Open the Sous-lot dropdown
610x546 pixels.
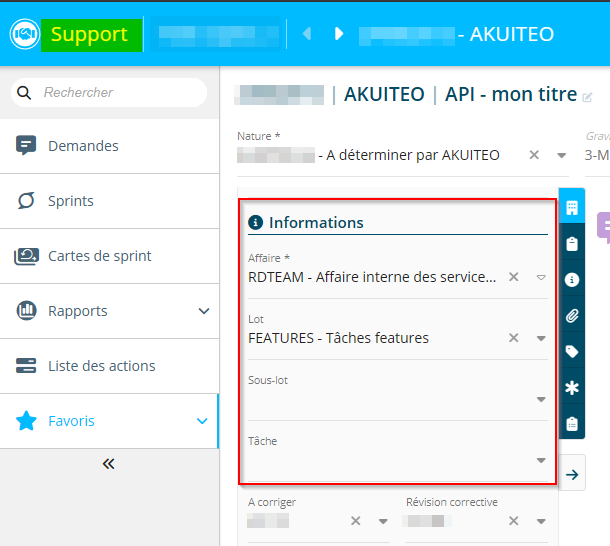click(x=541, y=399)
